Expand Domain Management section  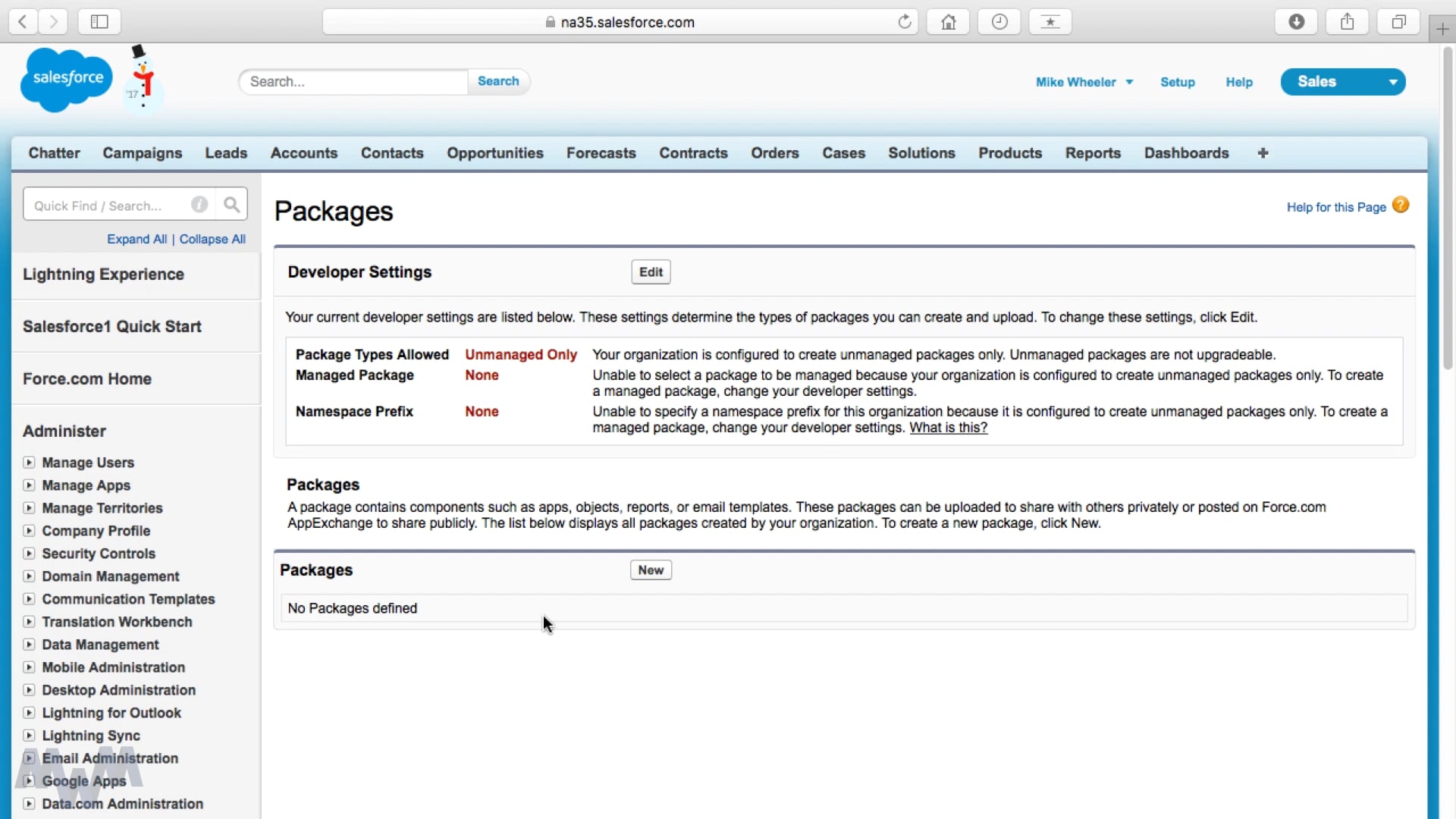[29, 576]
